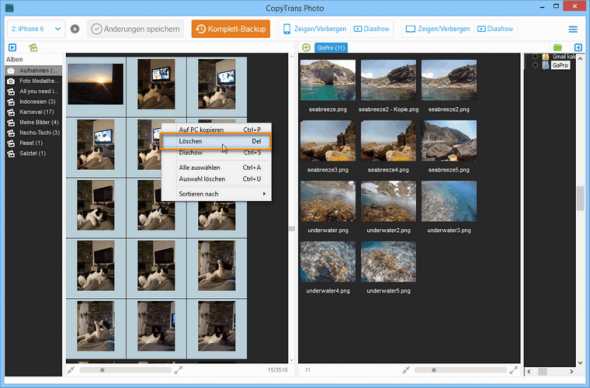Select the Nscho-Tschi (3) album
Viewport: 590px width, 388px height.
point(33,133)
